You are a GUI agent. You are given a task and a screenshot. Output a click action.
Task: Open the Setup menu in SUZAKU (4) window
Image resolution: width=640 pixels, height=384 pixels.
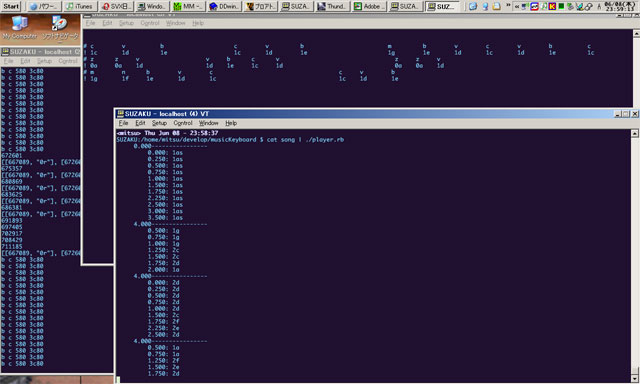click(159, 123)
